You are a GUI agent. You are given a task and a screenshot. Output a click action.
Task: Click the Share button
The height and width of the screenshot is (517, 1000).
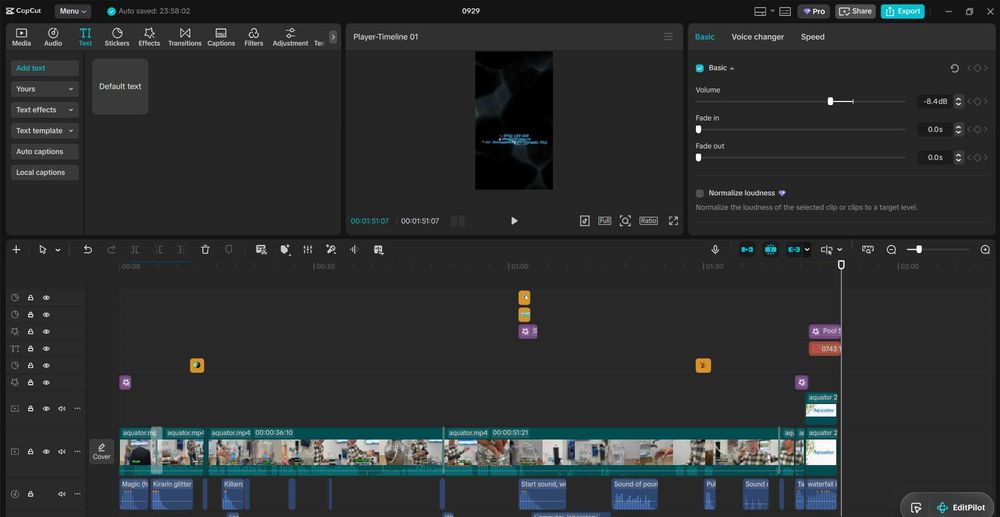tap(855, 11)
